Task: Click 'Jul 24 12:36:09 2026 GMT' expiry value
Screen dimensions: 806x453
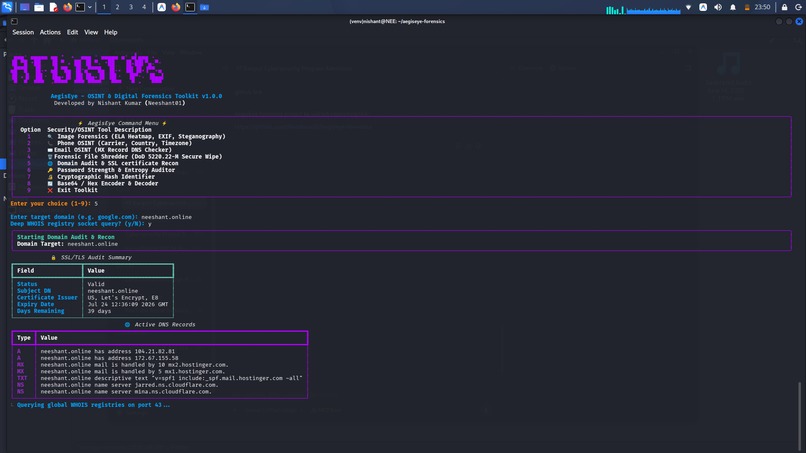Action: coord(127,304)
